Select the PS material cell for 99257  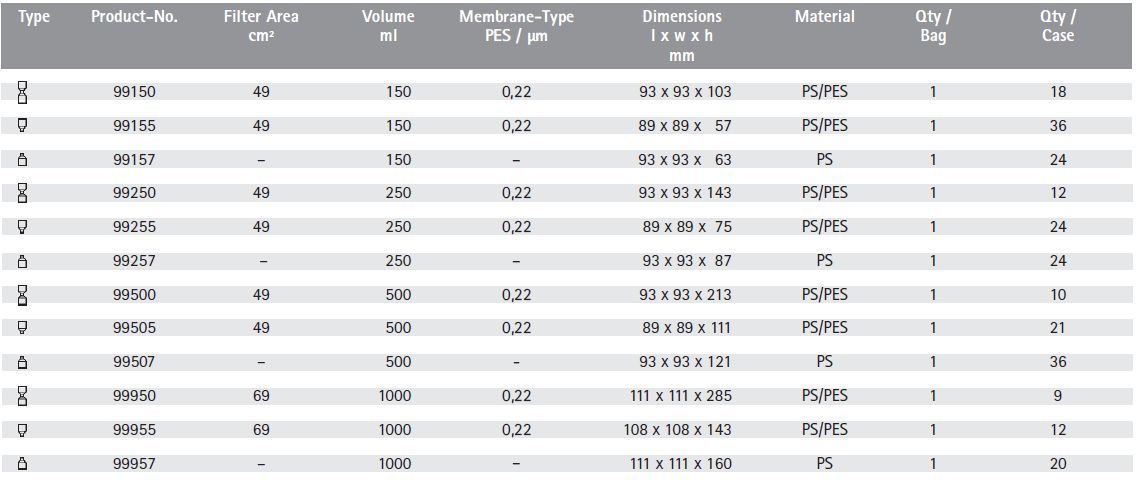[x=824, y=260]
